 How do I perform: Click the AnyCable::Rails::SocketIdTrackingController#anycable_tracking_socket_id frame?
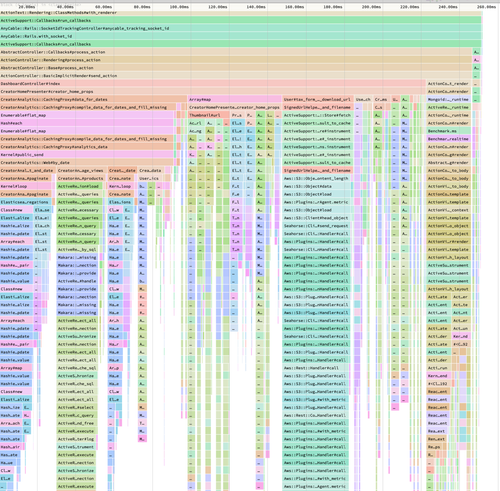241,28
